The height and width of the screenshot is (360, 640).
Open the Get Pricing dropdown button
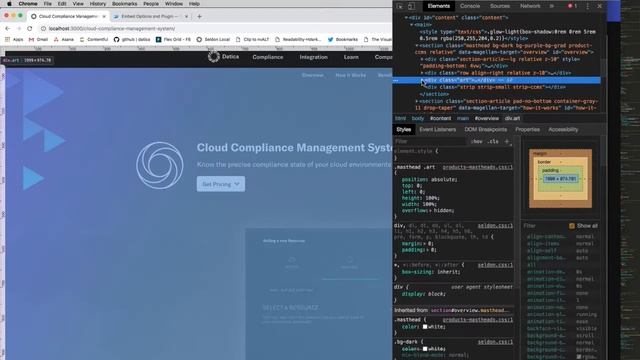point(221,184)
